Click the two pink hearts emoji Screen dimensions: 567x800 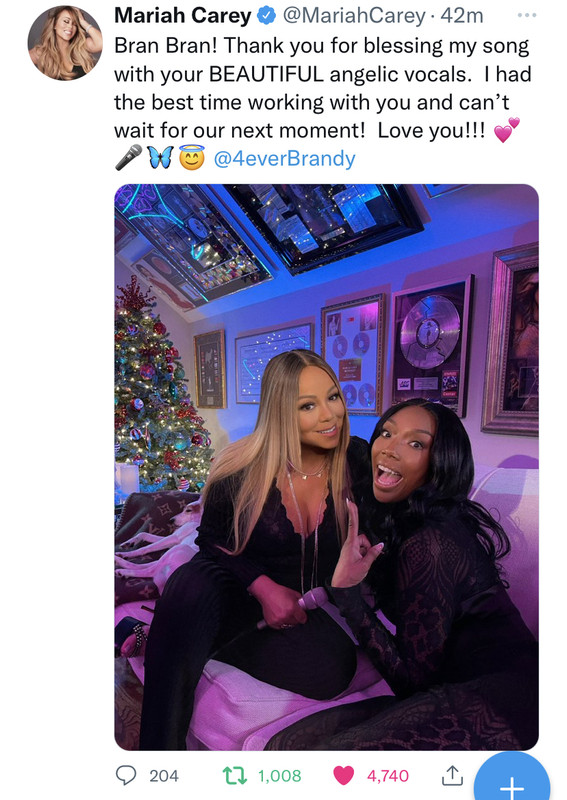point(506,130)
